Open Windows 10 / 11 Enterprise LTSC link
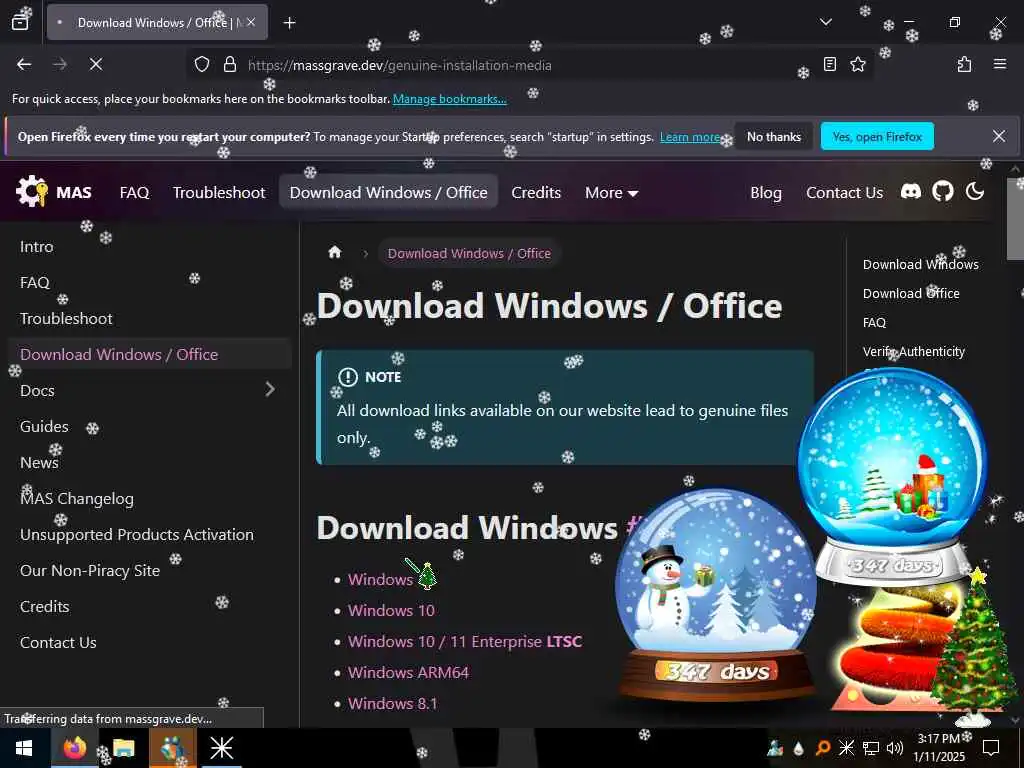Viewport: 1024px width, 768px height. [465, 641]
